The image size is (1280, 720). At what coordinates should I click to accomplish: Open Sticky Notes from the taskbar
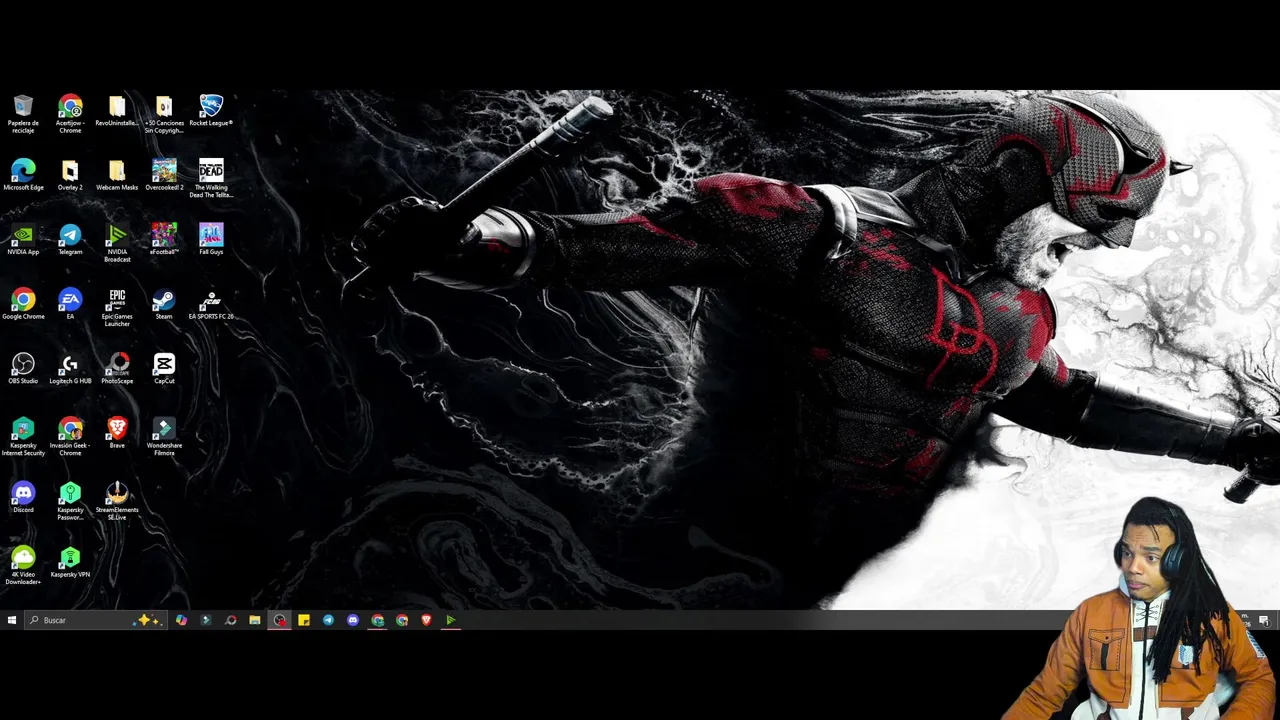304,620
